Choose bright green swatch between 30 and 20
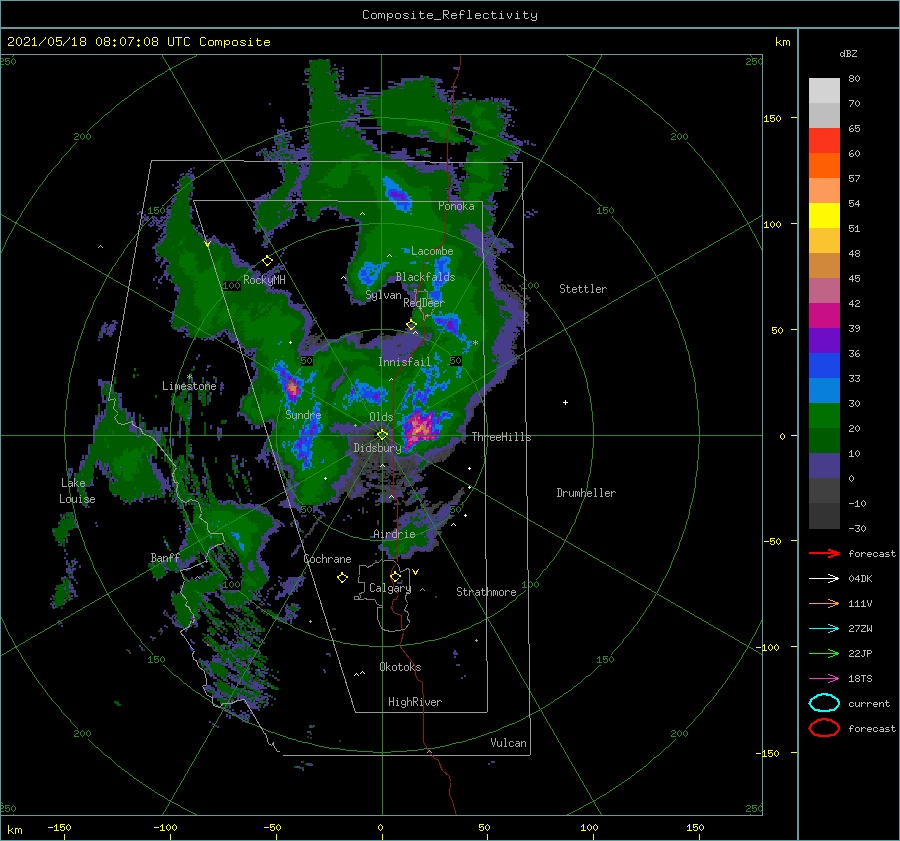This screenshot has height=841, width=900. 824,415
